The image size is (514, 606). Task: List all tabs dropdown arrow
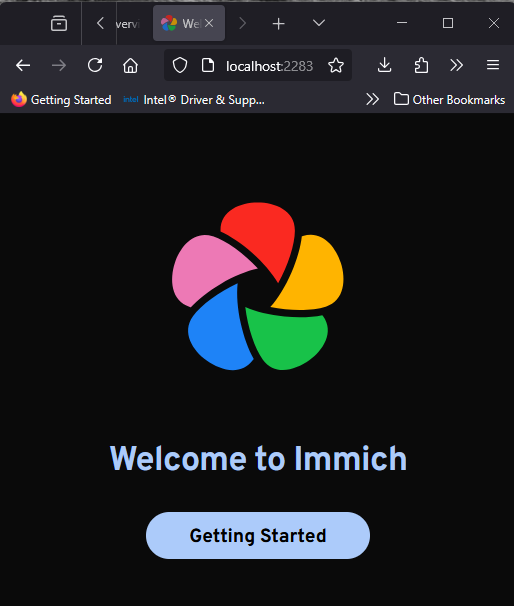319,23
